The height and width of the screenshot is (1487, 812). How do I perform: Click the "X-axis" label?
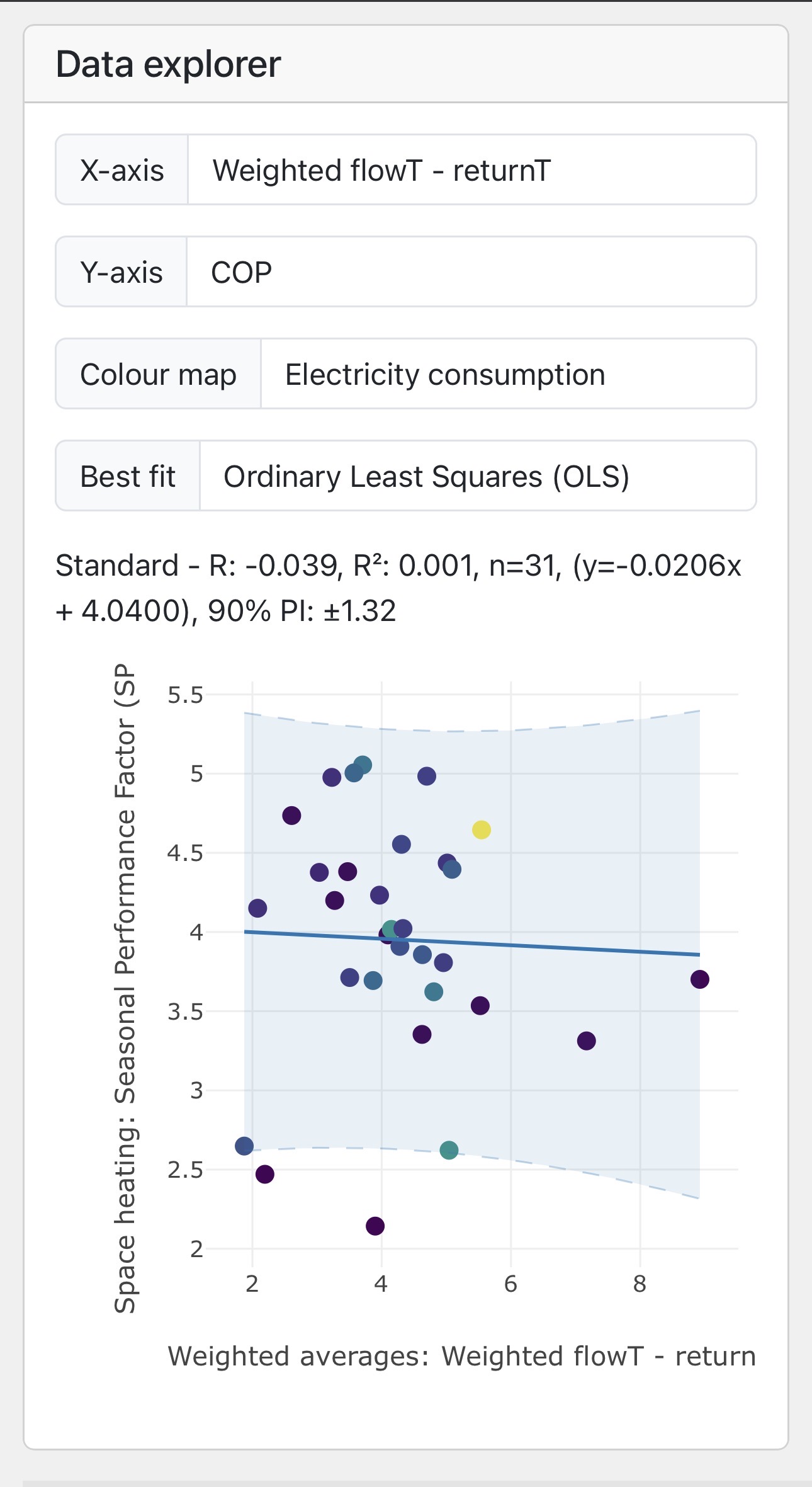pos(122,170)
